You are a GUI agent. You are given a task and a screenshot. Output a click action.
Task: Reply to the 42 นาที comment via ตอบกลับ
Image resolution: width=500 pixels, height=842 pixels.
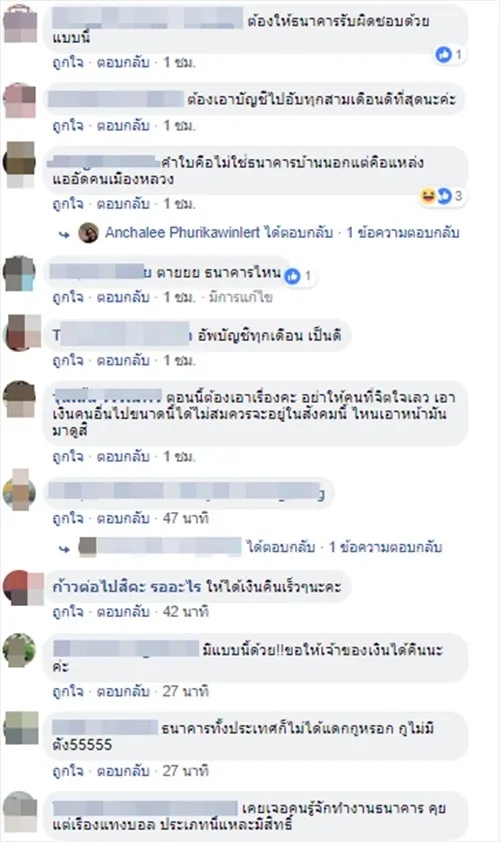(x=123, y=612)
